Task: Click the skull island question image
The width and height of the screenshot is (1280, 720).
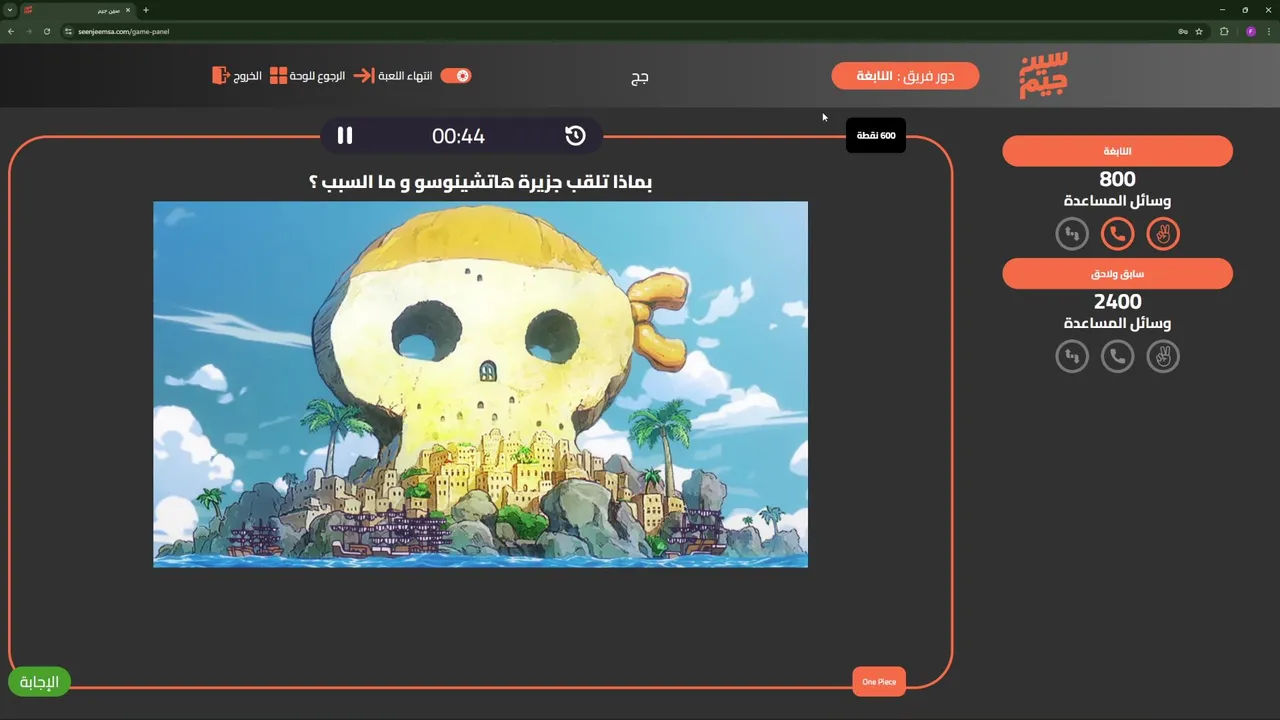Action: 480,384
